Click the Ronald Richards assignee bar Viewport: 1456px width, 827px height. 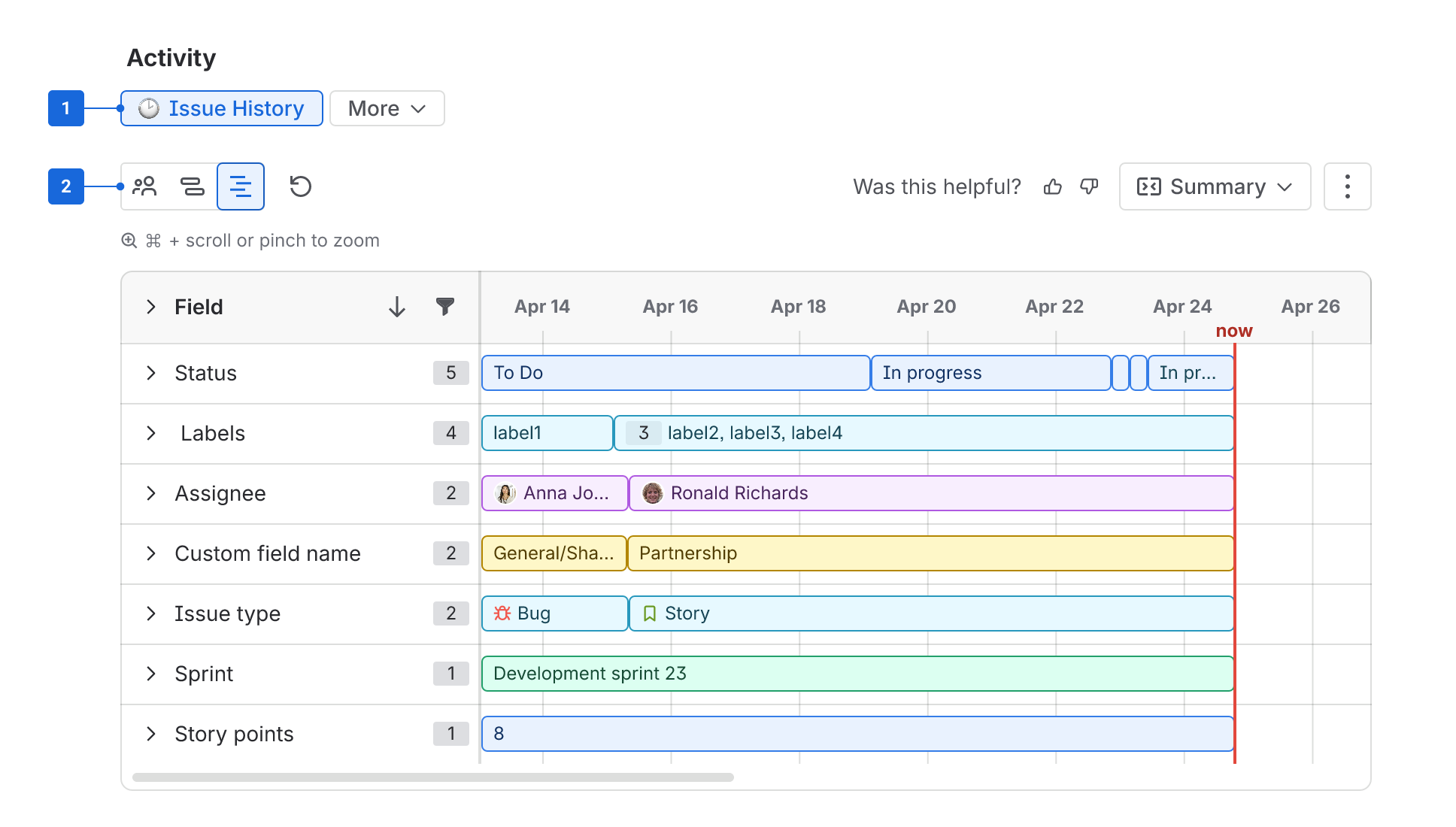click(x=931, y=493)
